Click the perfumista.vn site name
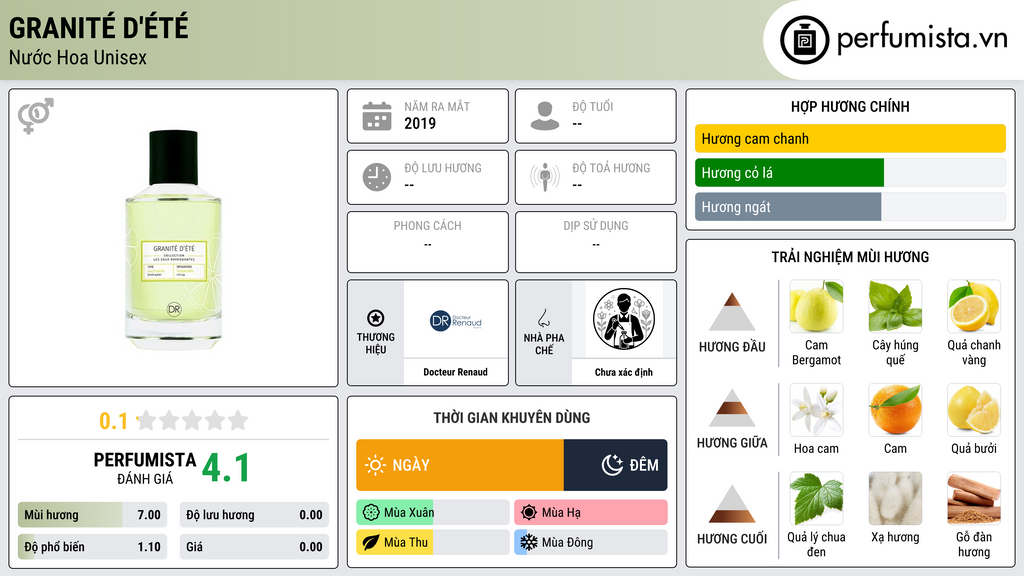The width and height of the screenshot is (1024, 576). click(922, 38)
